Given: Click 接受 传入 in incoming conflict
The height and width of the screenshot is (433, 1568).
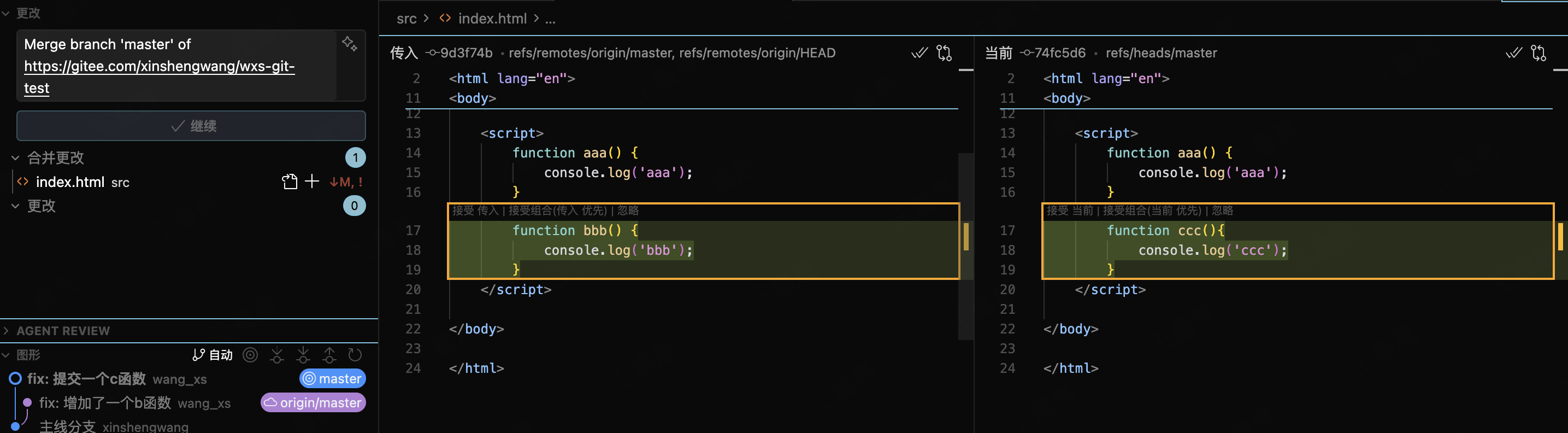Looking at the screenshot, I should [475, 210].
